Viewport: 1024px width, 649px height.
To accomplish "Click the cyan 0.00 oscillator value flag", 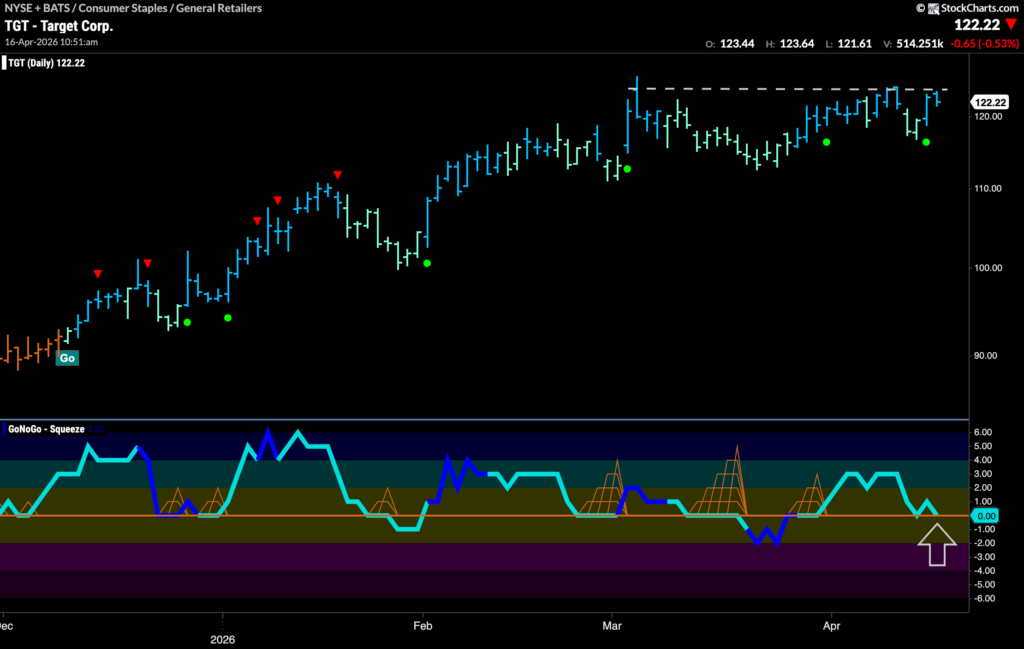I will (x=985, y=516).
